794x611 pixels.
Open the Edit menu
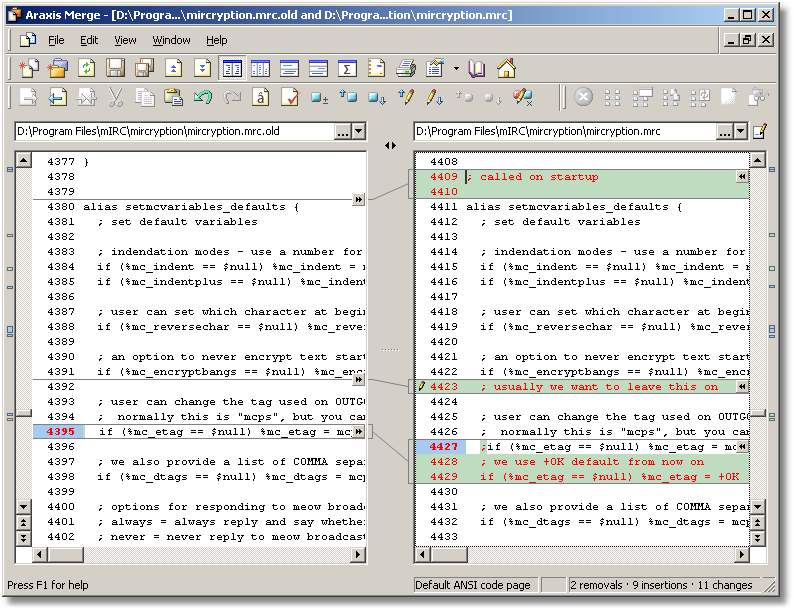(x=89, y=40)
